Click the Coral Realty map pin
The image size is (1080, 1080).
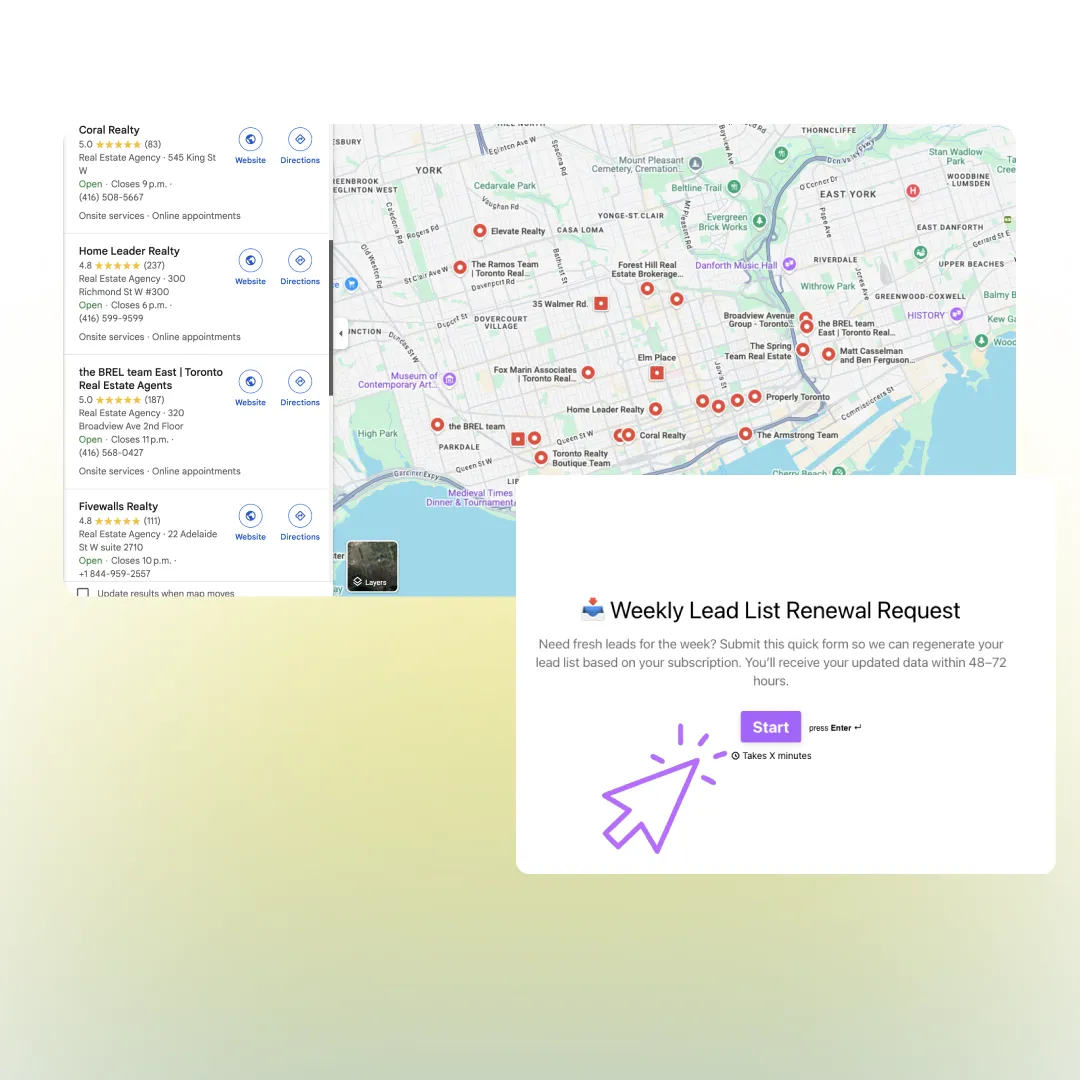628,435
